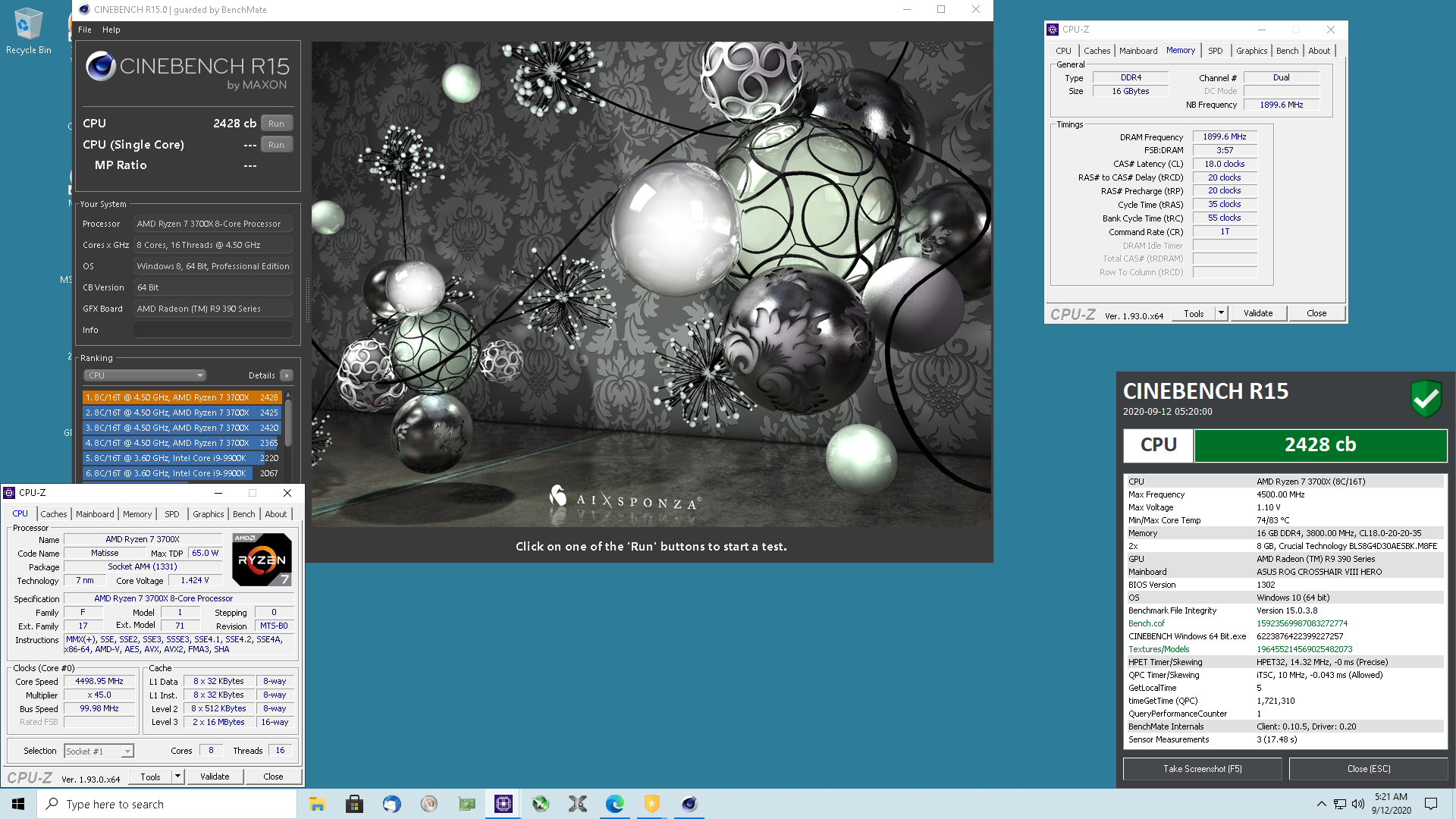Open the speedometer gauge app on taskbar

(x=429, y=804)
